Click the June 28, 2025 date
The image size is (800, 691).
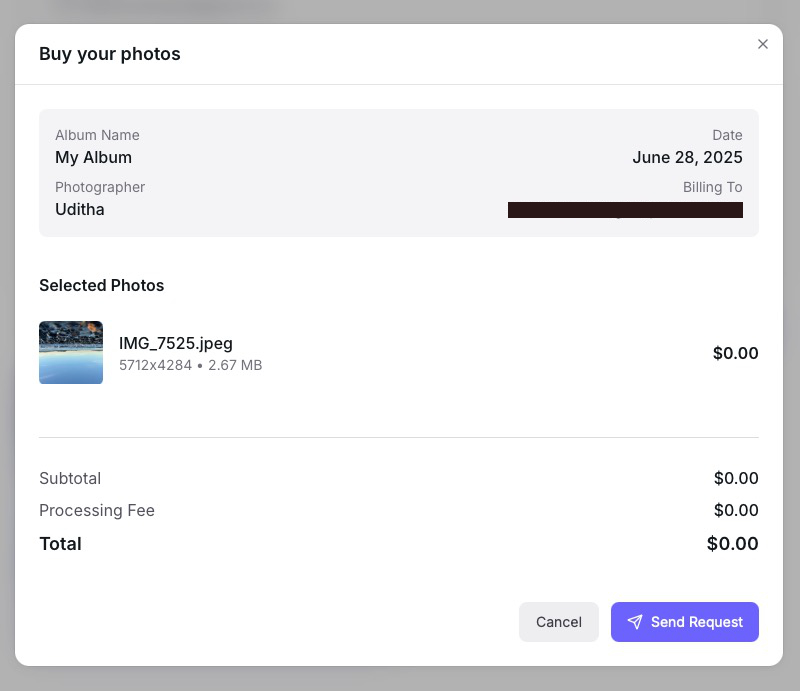(x=687, y=157)
